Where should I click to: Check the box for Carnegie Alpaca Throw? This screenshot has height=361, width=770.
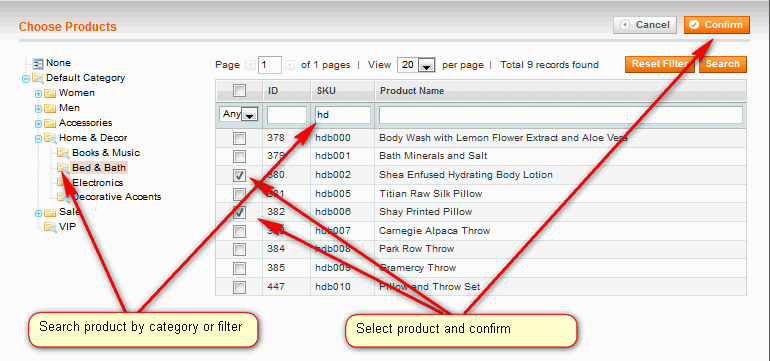click(x=239, y=231)
